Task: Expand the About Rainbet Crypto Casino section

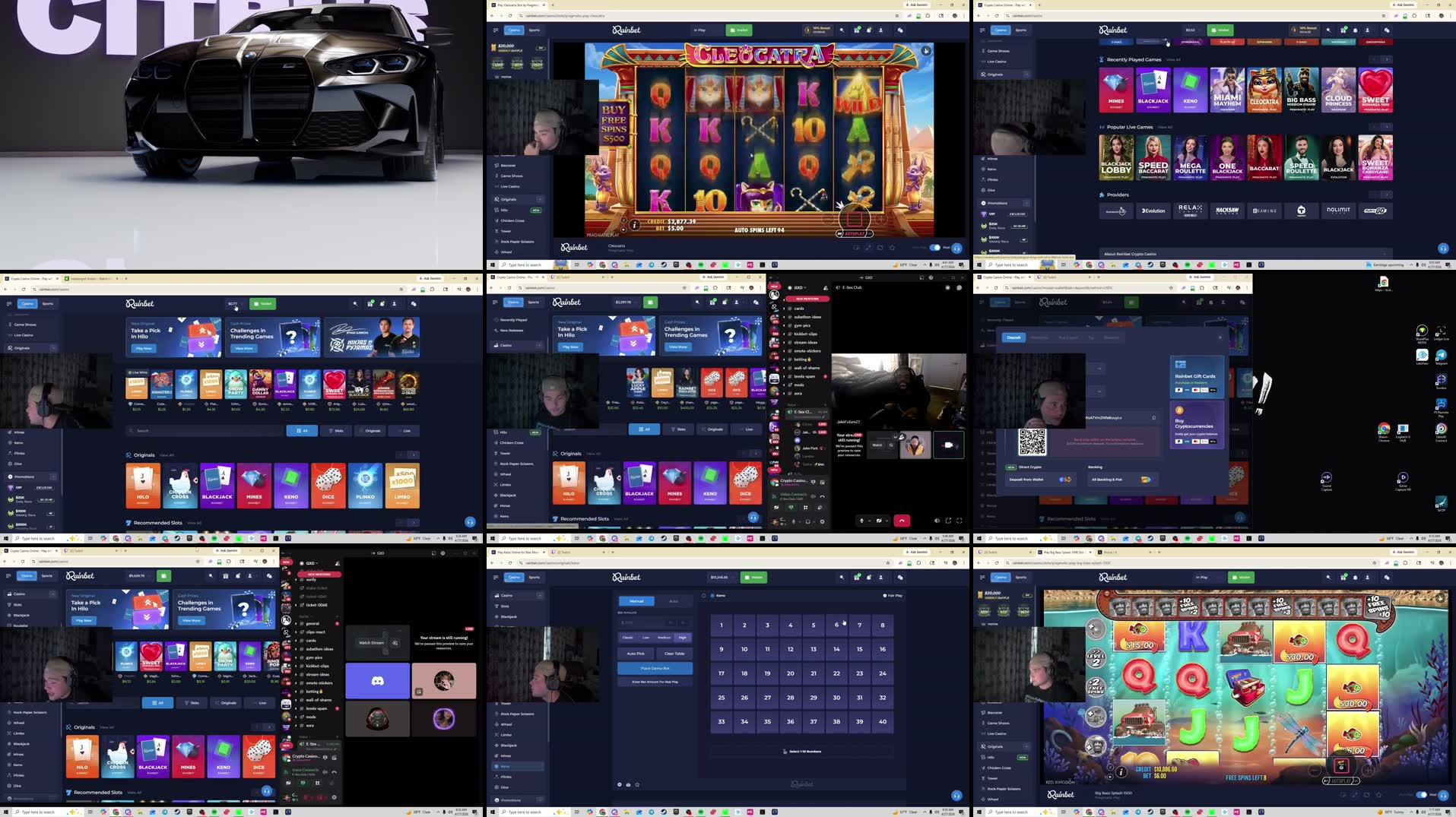Action: point(1245,254)
